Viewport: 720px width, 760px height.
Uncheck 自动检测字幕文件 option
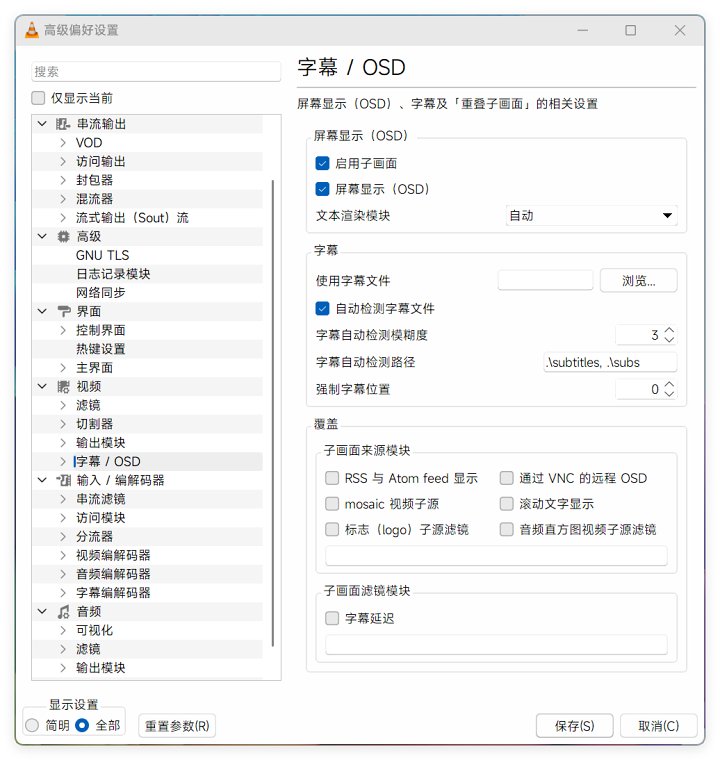[322, 309]
